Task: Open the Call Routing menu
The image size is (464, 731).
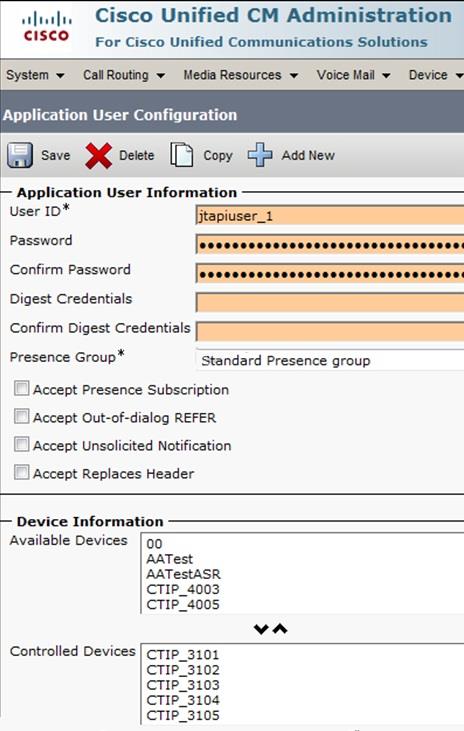Action: 124,75
